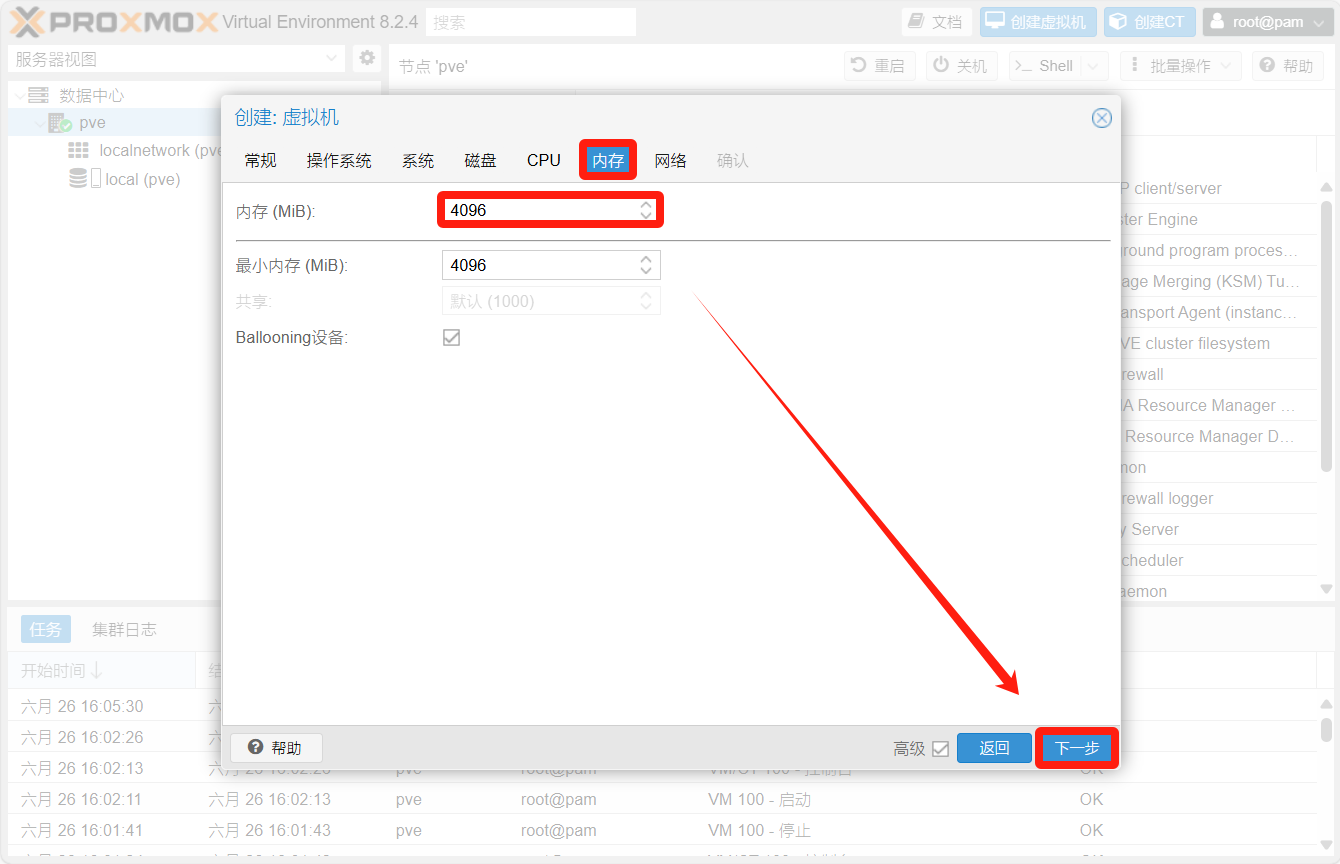Toggle the 高级 advanced checkbox
The width and height of the screenshot is (1340, 864).
[940, 748]
